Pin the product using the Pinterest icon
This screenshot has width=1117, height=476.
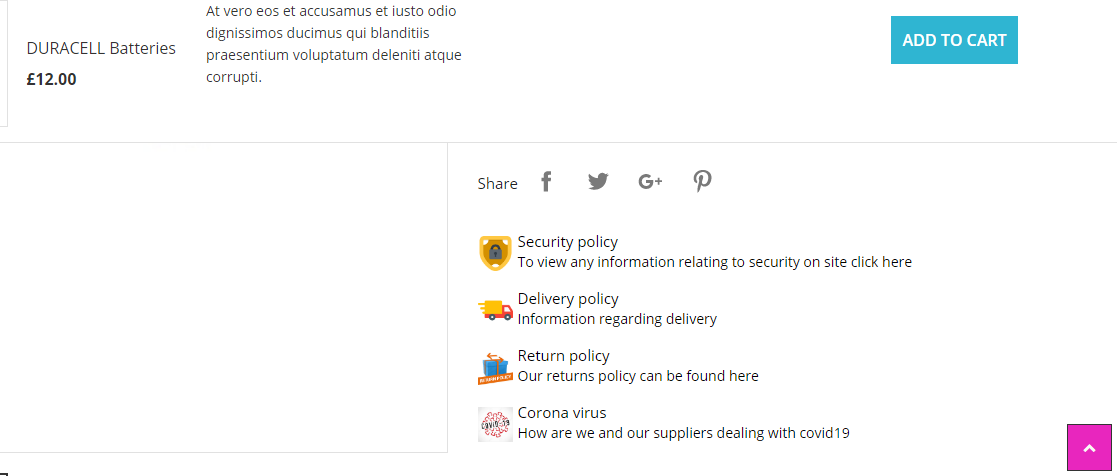point(703,182)
